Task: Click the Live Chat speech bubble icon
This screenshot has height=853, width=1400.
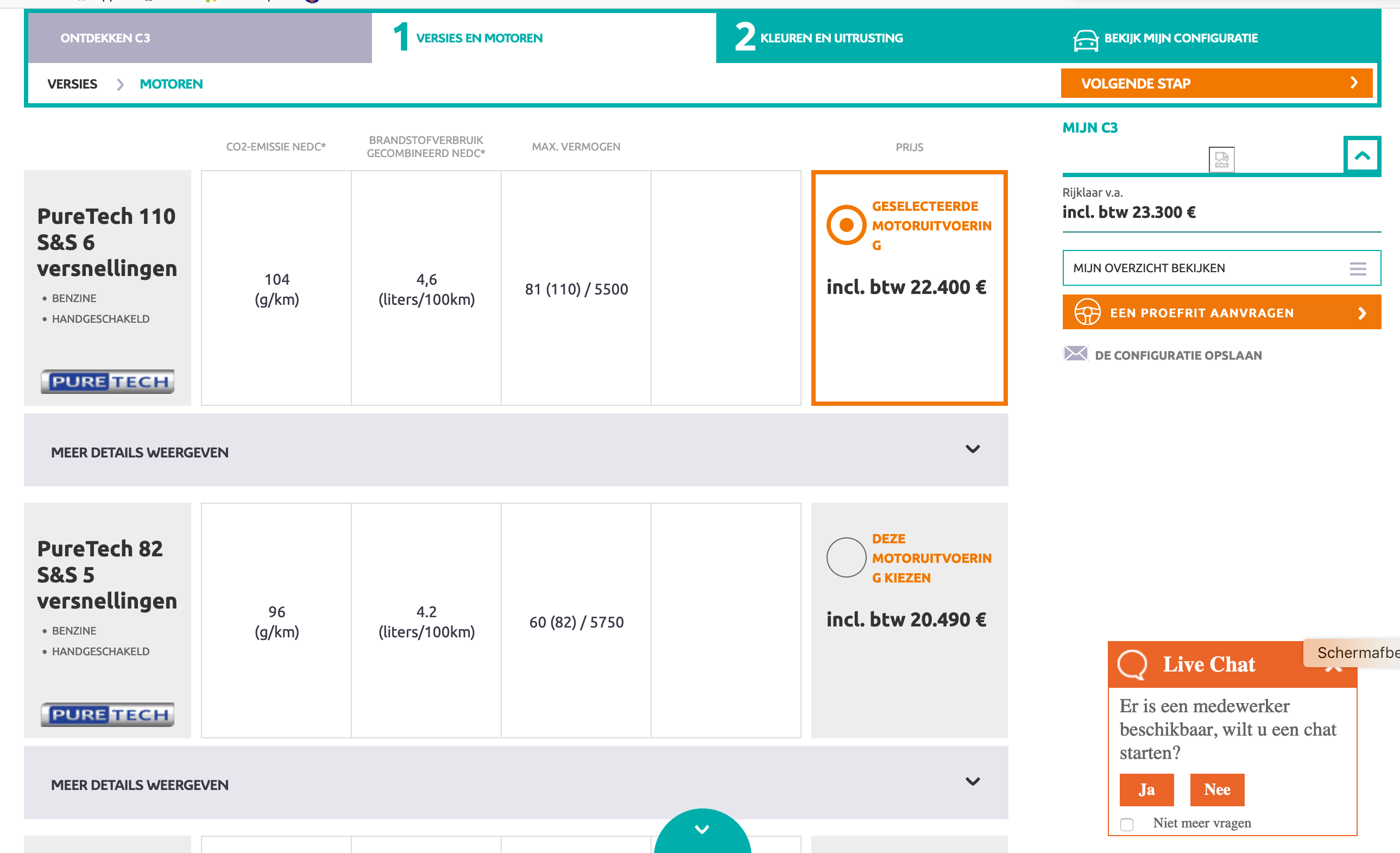Action: 1133,664
